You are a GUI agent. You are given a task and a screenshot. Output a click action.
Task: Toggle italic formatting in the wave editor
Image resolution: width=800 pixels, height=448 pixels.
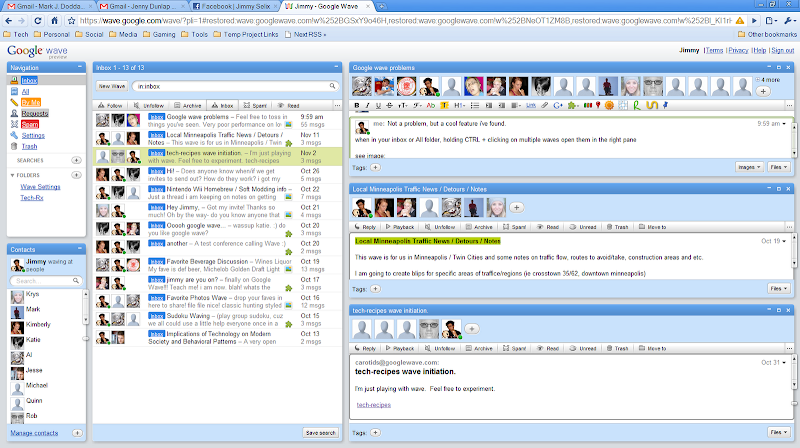click(367, 106)
